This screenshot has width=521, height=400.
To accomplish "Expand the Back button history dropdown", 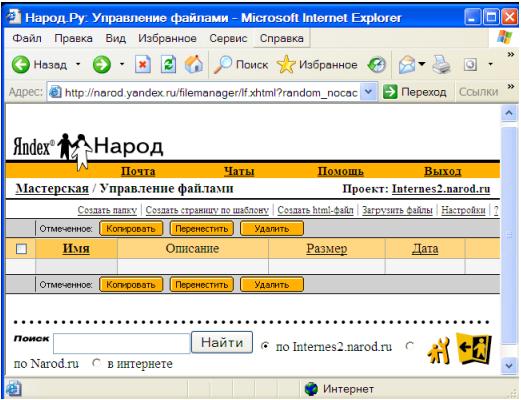I will coord(78,64).
